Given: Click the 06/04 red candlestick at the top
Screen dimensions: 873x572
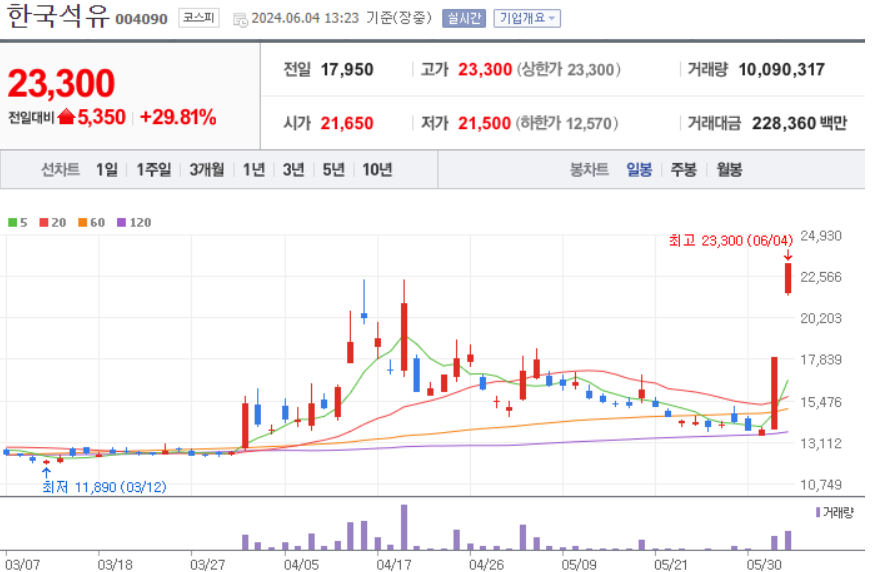Looking at the screenshot, I should click(x=788, y=278).
